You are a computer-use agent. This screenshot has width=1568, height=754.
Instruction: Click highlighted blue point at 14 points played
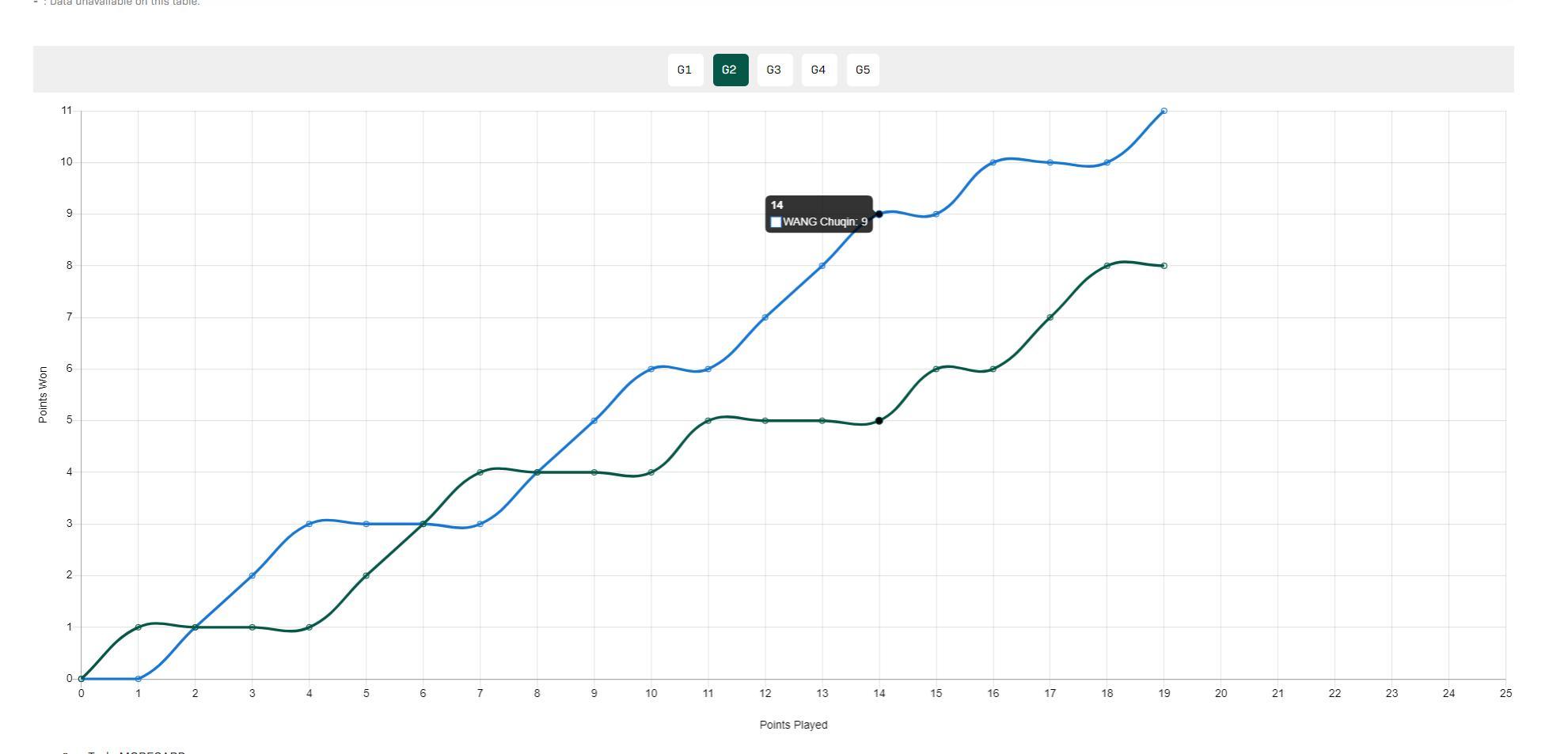coord(879,214)
